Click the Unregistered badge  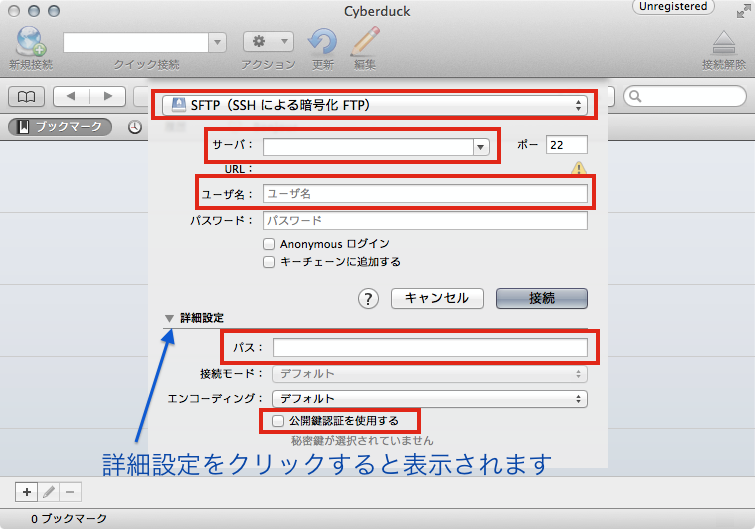pyautogui.click(x=673, y=7)
